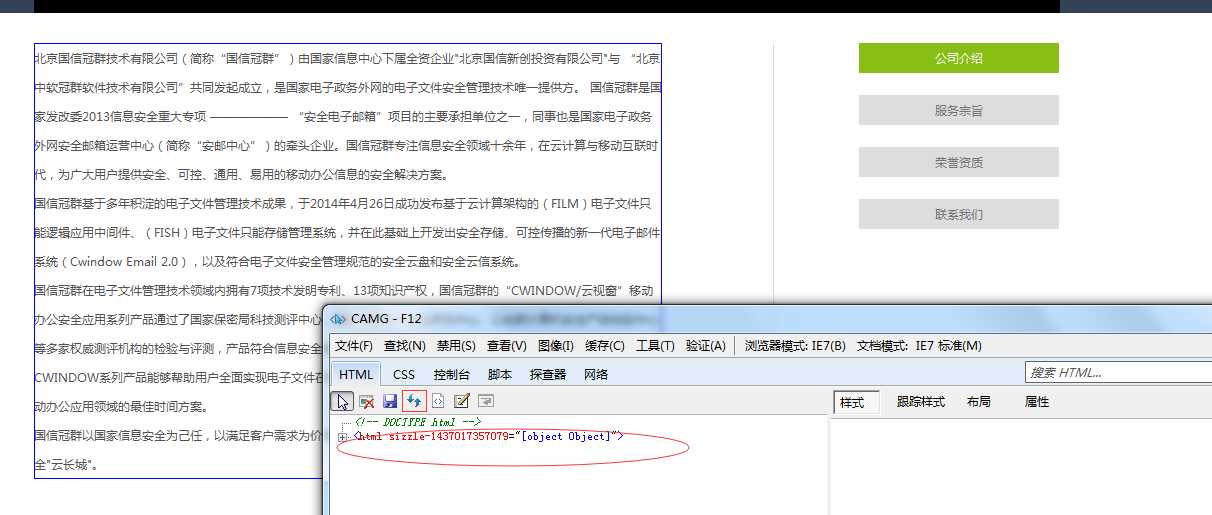
Task: Open the 图像(I) menu
Action: click(x=555, y=346)
